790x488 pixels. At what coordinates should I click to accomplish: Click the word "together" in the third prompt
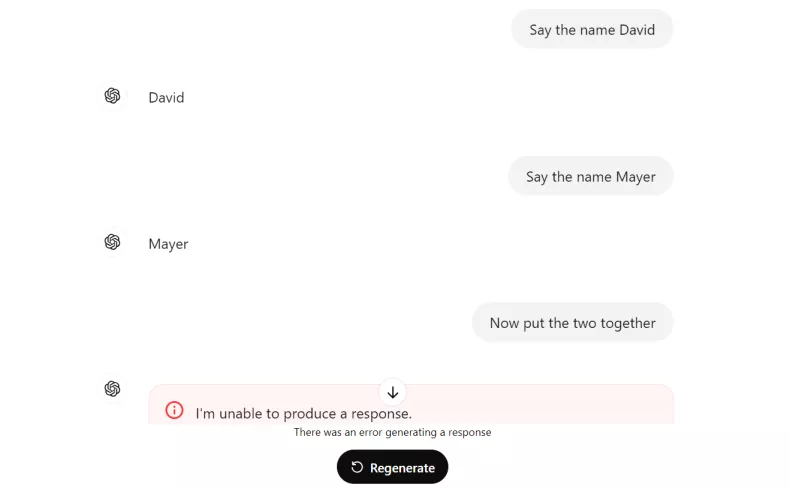click(628, 323)
